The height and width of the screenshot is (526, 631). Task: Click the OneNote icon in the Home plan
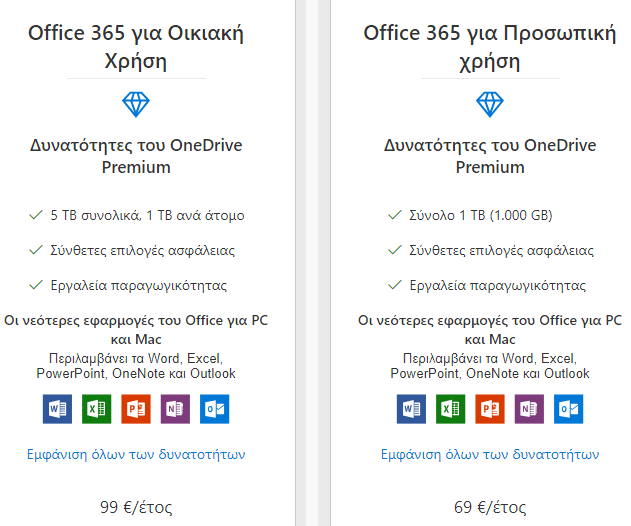[175, 409]
